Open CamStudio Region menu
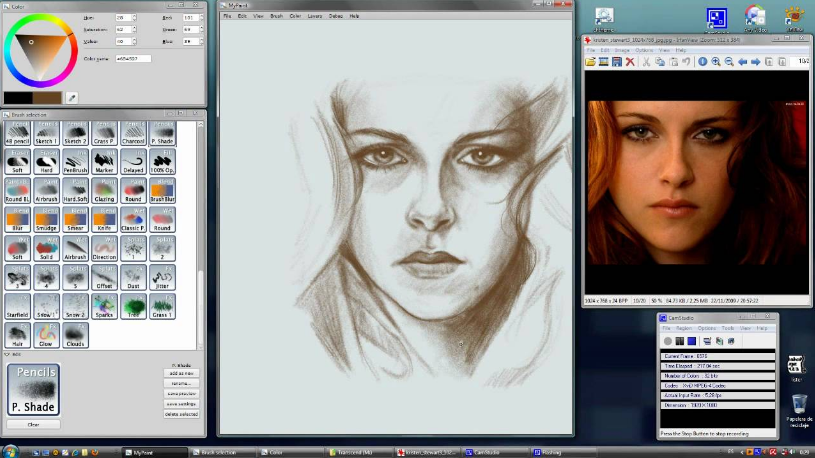The width and height of the screenshot is (815, 458). point(683,329)
